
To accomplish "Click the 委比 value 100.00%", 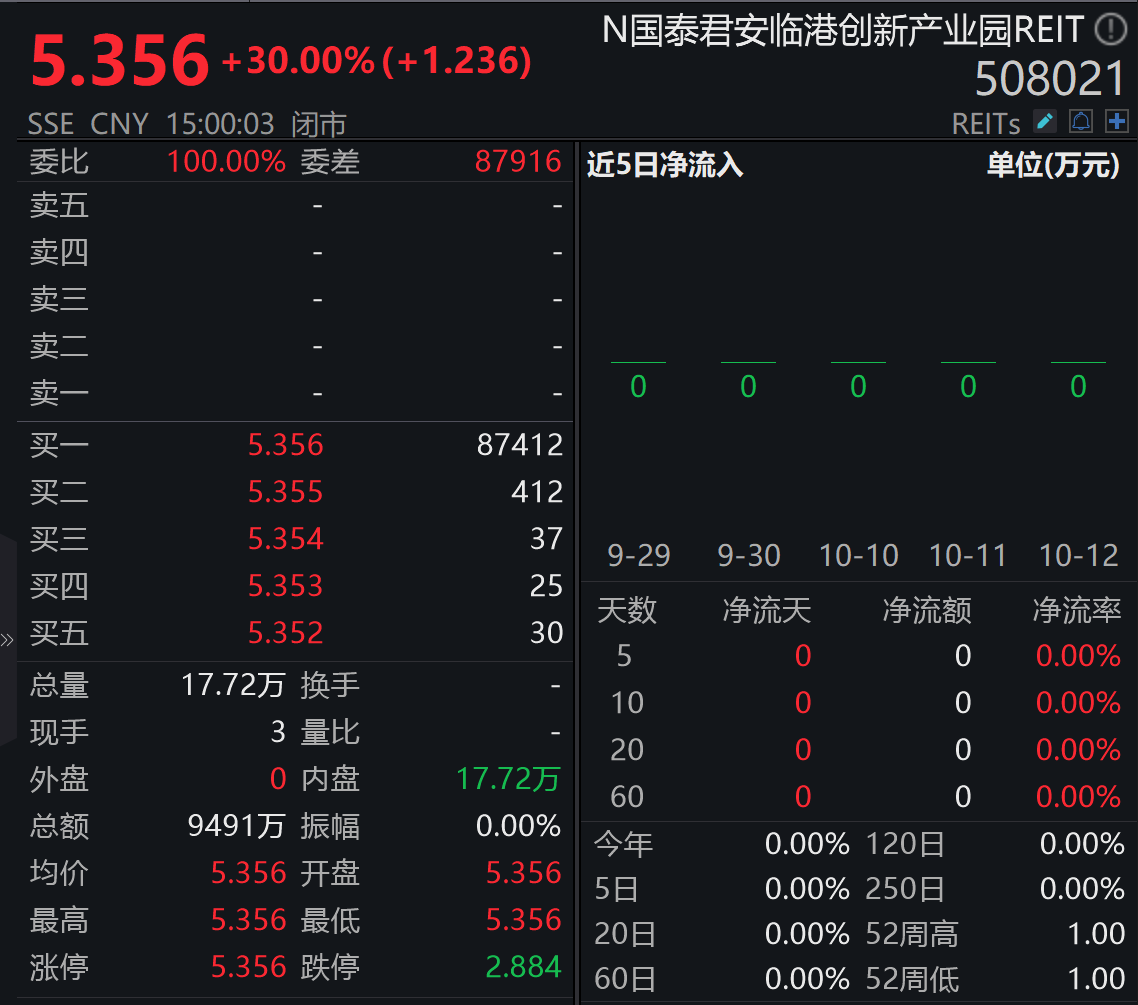I will click(x=226, y=161).
